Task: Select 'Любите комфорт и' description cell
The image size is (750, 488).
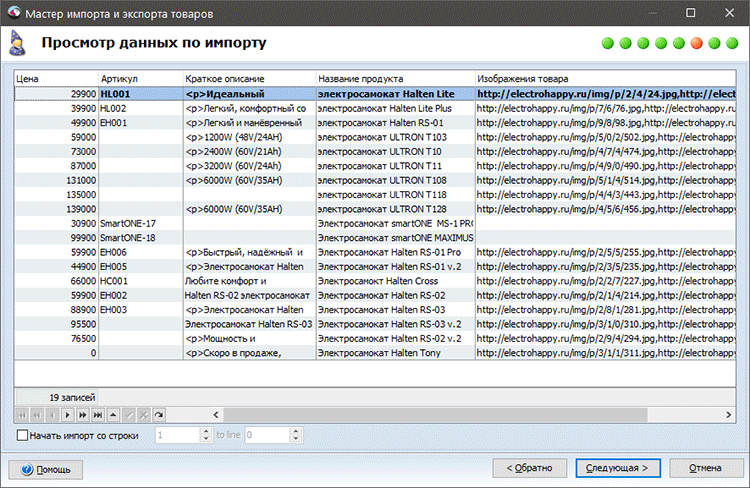Action: [250, 281]
